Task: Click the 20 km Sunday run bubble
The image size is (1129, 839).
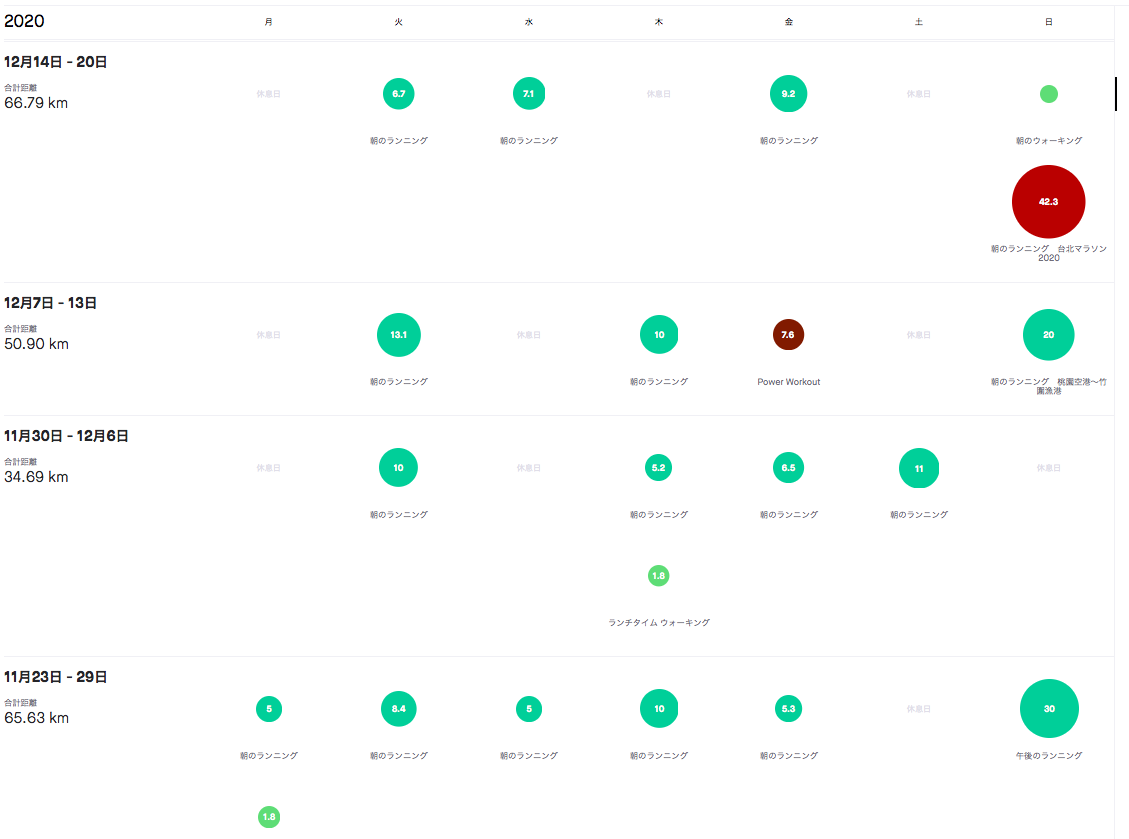Action: pyautogui.click(x=1048, y=335)
